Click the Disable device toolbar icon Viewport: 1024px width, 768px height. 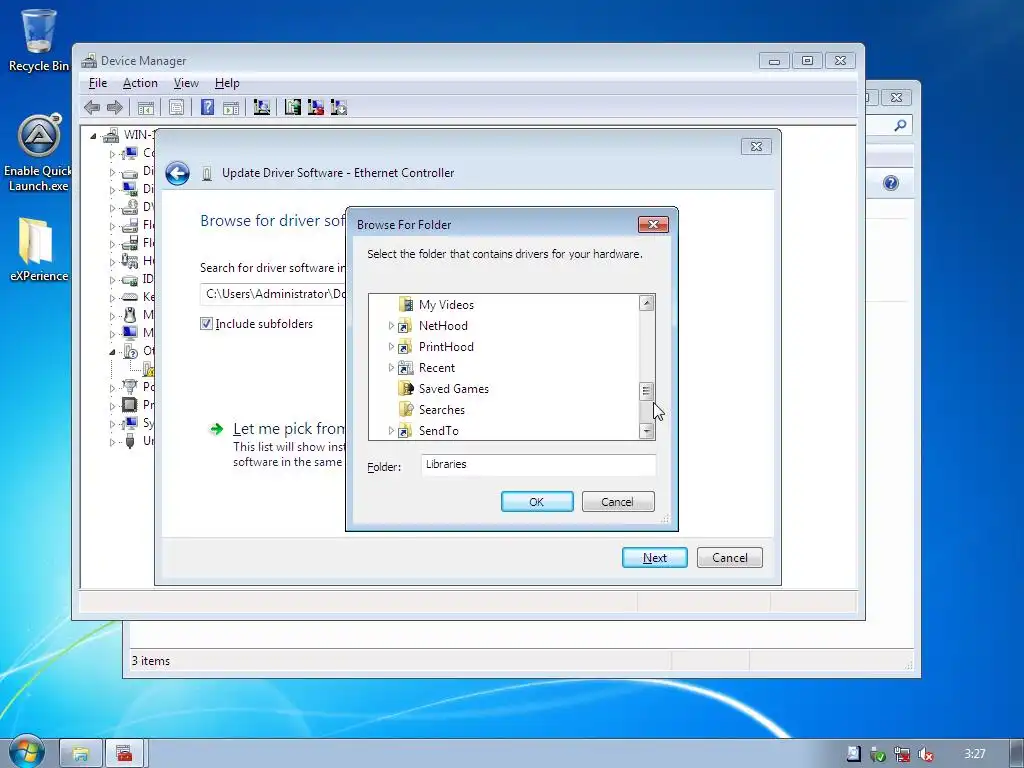pos(339,107)
